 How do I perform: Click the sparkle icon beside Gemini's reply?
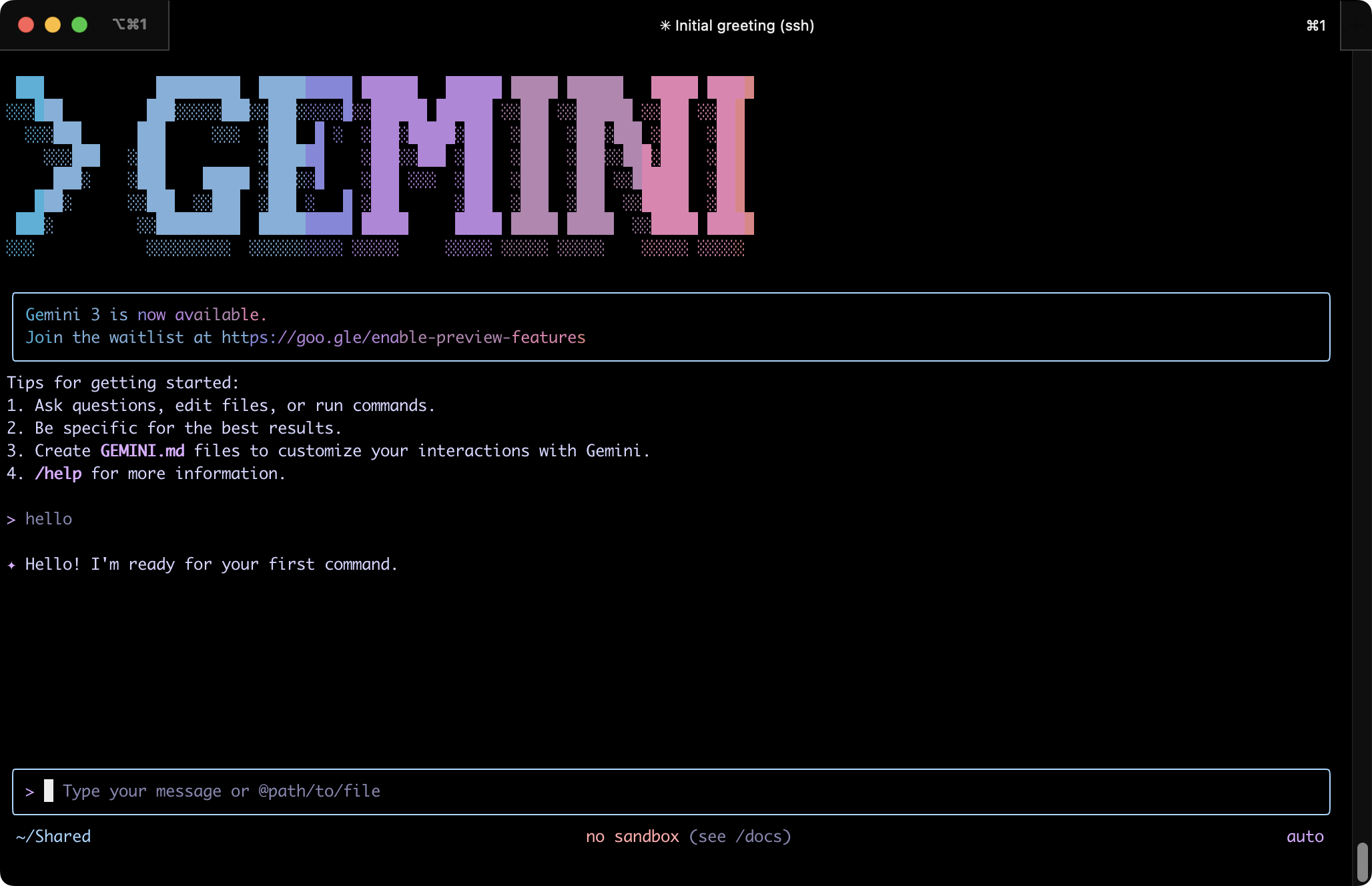click(11, 565)
